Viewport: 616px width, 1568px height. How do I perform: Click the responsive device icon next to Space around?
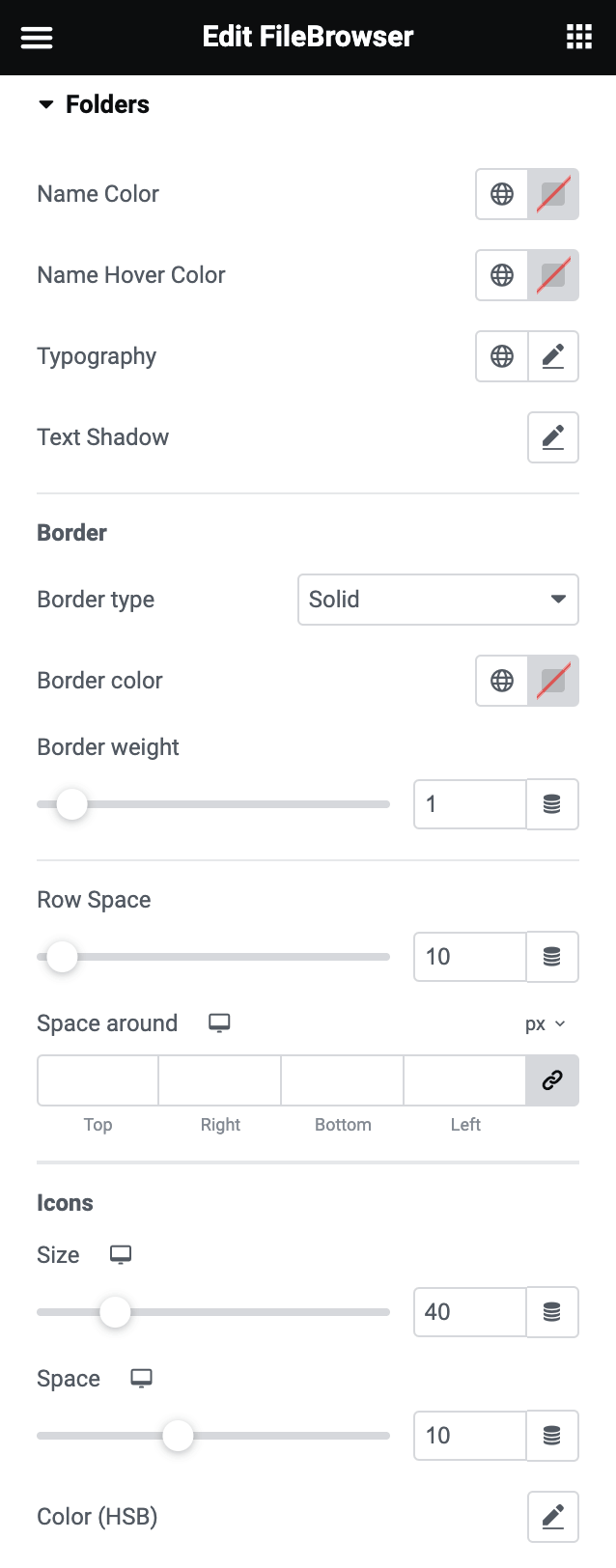tap(219, 1022)
